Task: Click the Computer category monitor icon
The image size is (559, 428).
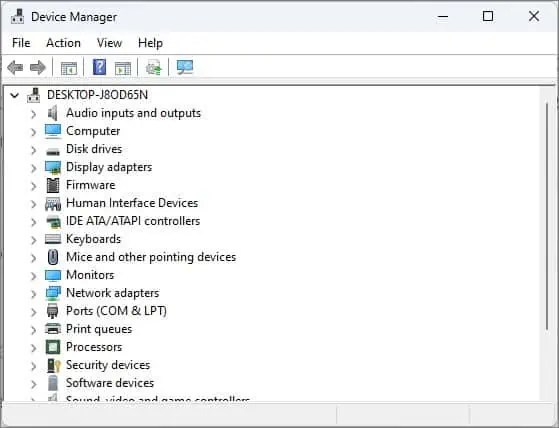Action: [x=53, y=131]
